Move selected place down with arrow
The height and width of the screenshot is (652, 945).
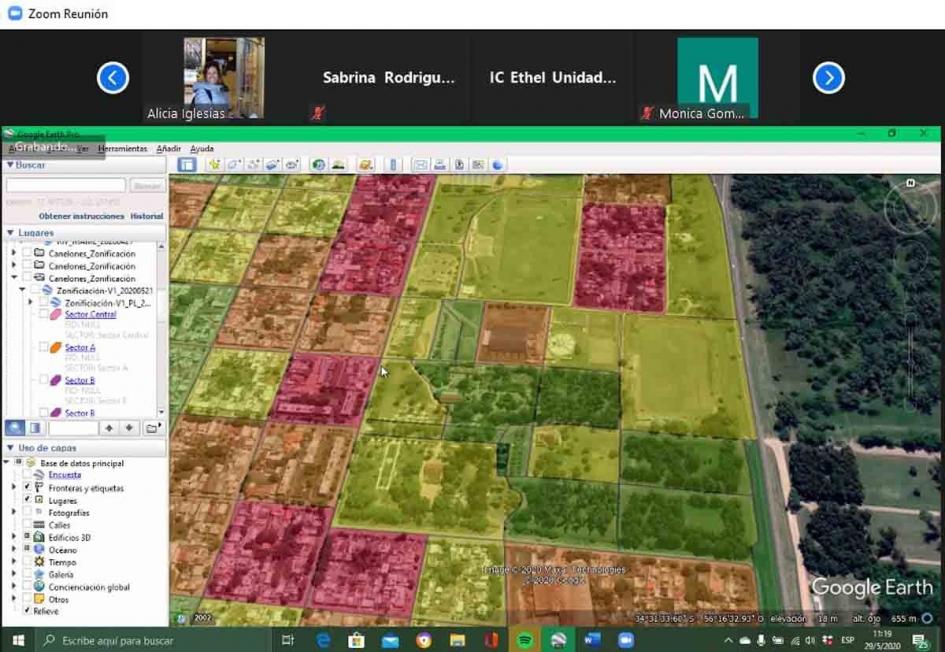[129, 428]
